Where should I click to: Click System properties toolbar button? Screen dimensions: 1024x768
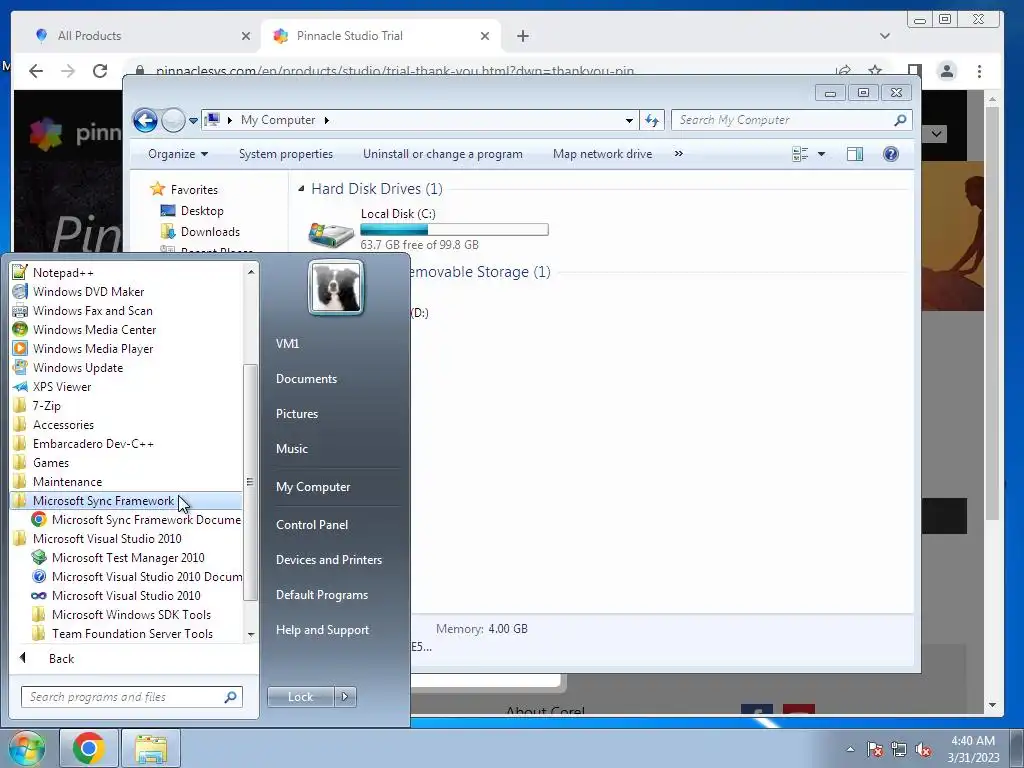pyautogui.click(x=285, y=154)
